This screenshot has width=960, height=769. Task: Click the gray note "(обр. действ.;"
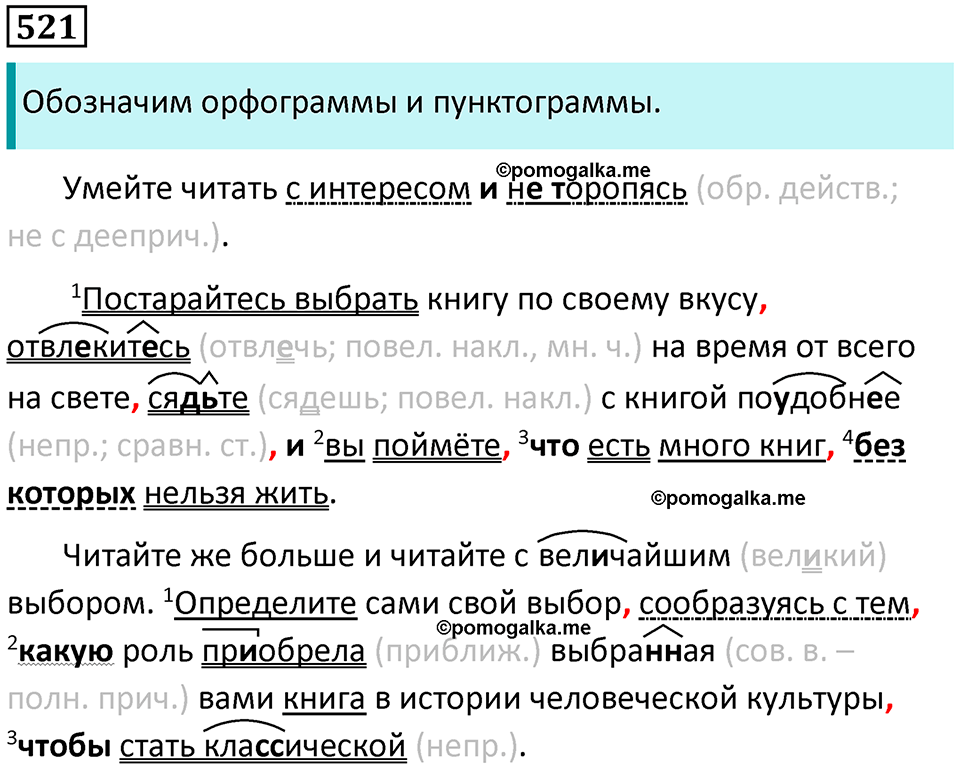pyautogui.click(x=798, y=190)
